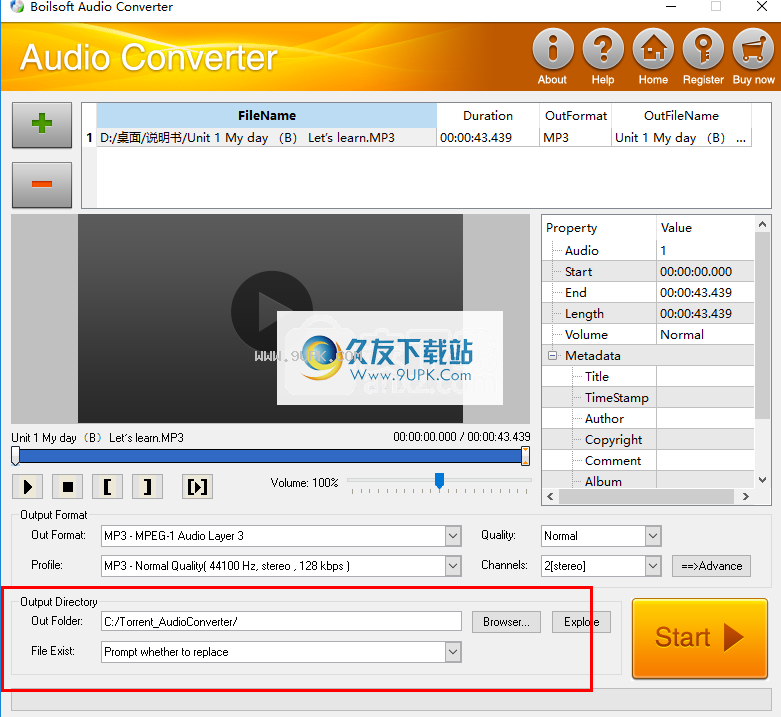Select the Title metadata row
Viewport: 781px width, 717px height.
coord(648,376)
